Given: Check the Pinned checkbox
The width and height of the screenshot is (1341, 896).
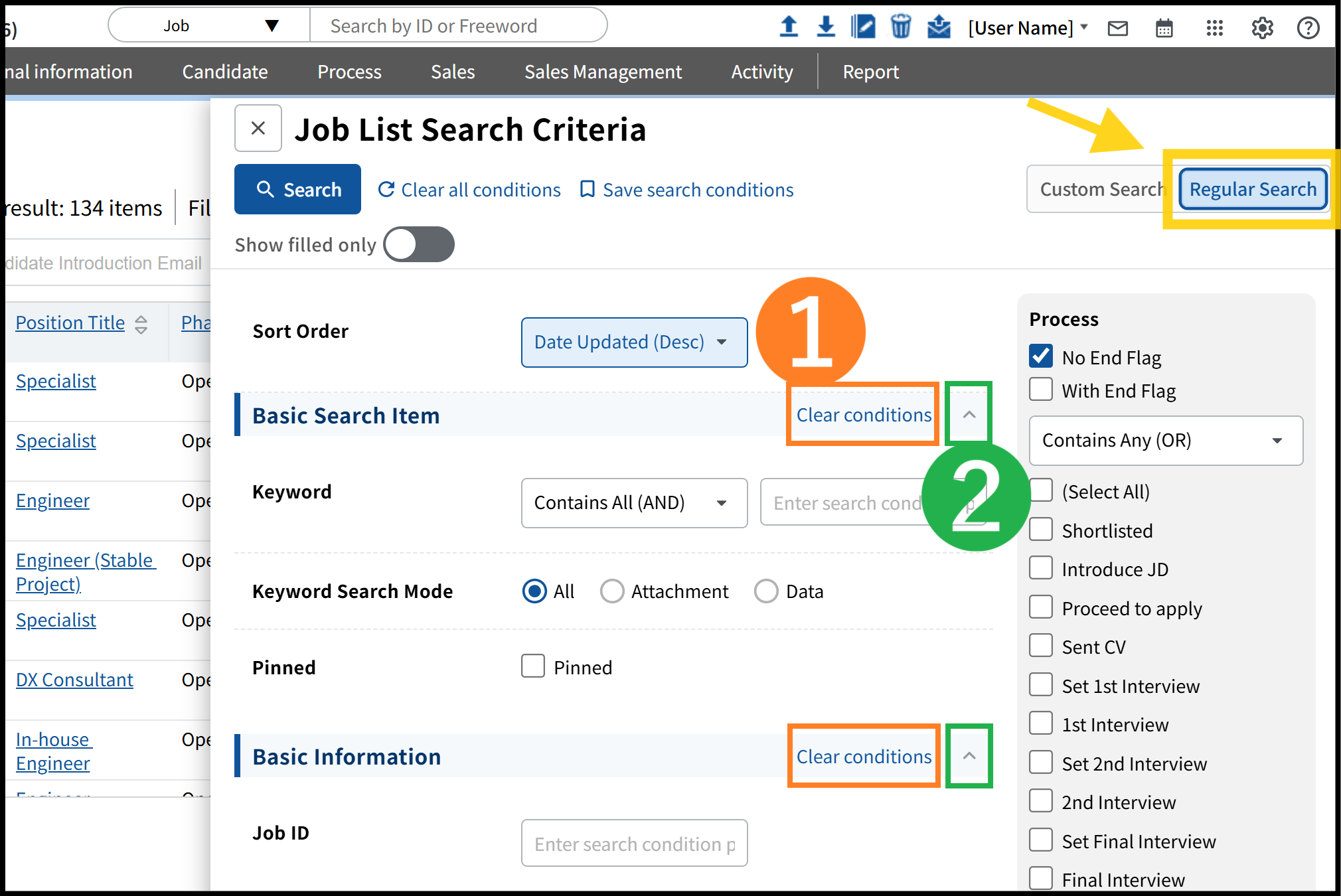Looking at the screenshot, I should tap(532, 666).
